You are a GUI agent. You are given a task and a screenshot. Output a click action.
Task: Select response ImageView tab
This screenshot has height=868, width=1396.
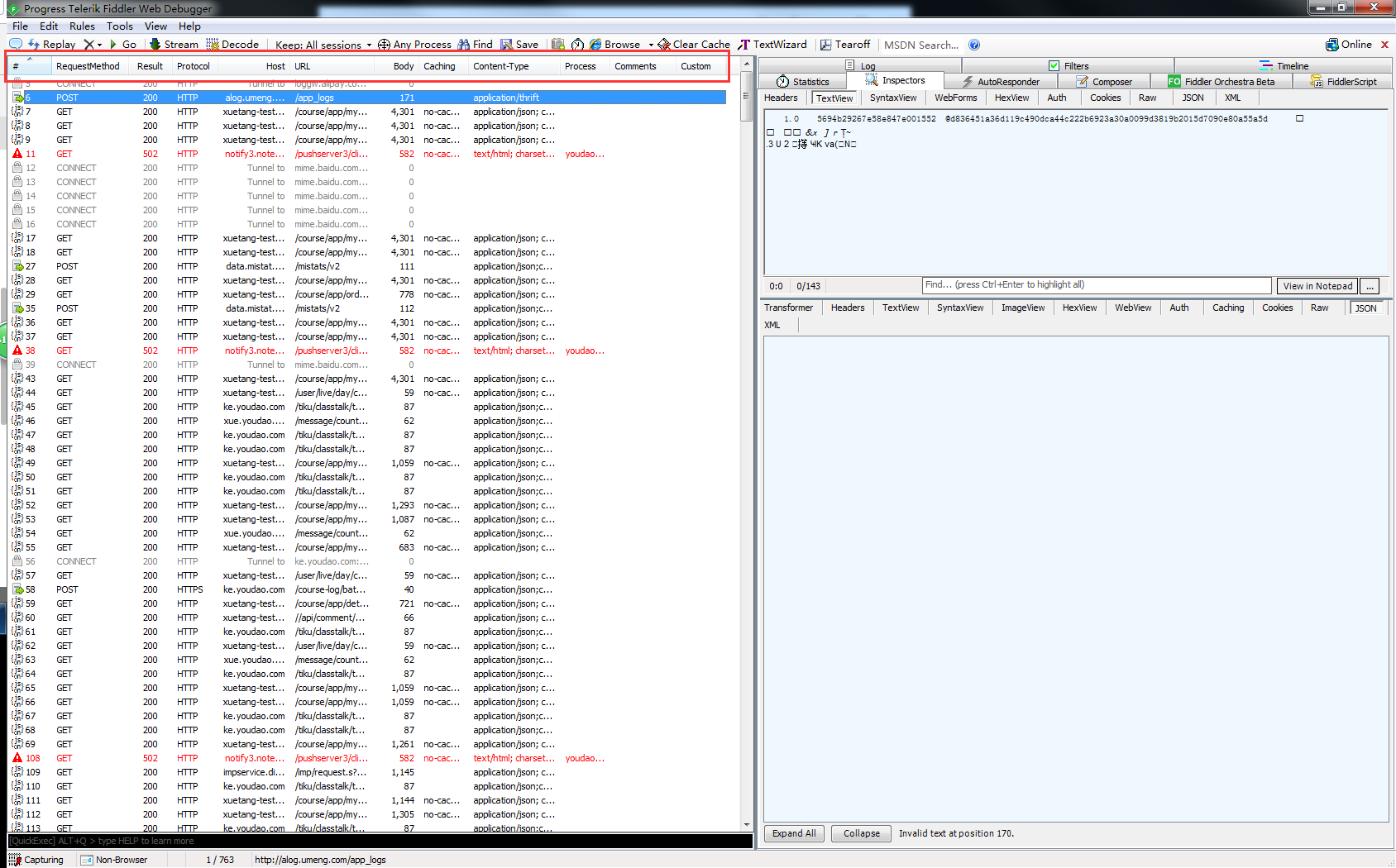pos(1023,308)
